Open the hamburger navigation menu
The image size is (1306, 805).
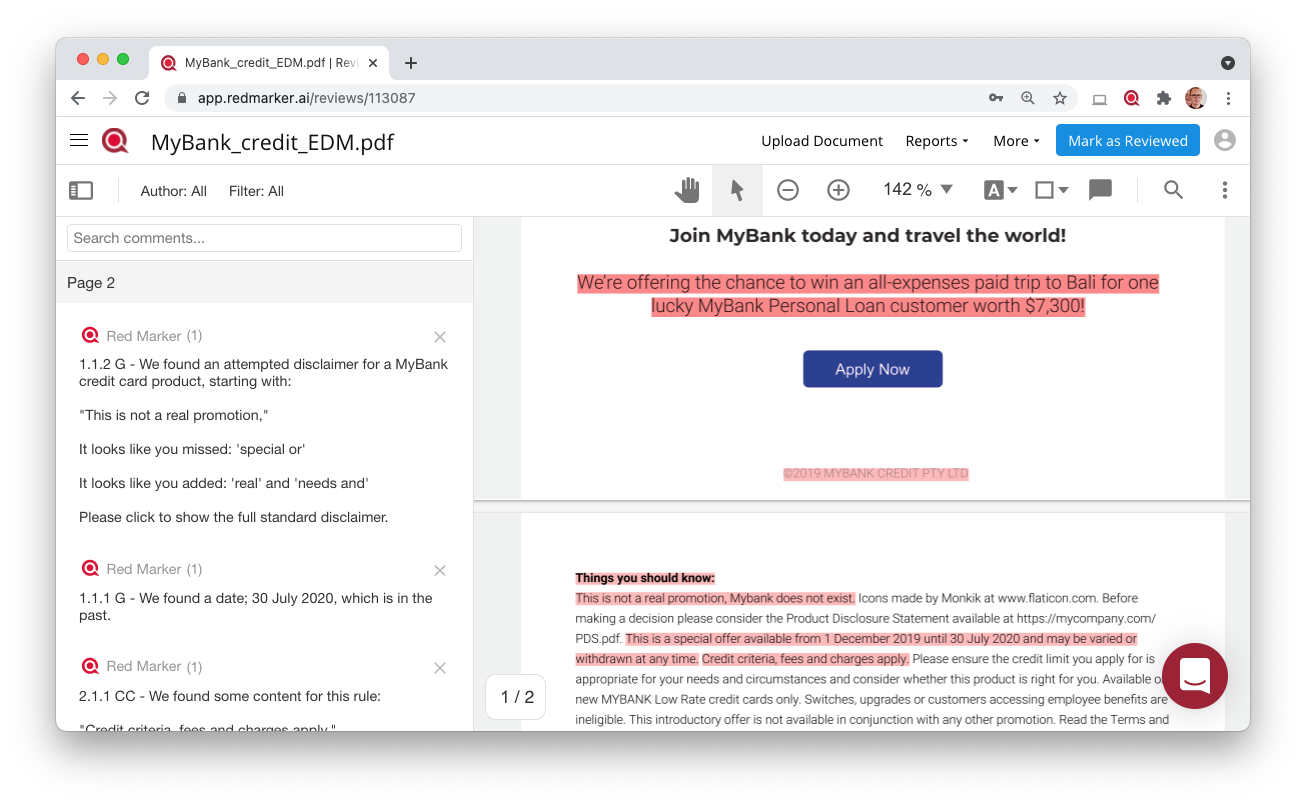[x=79, y=140]
